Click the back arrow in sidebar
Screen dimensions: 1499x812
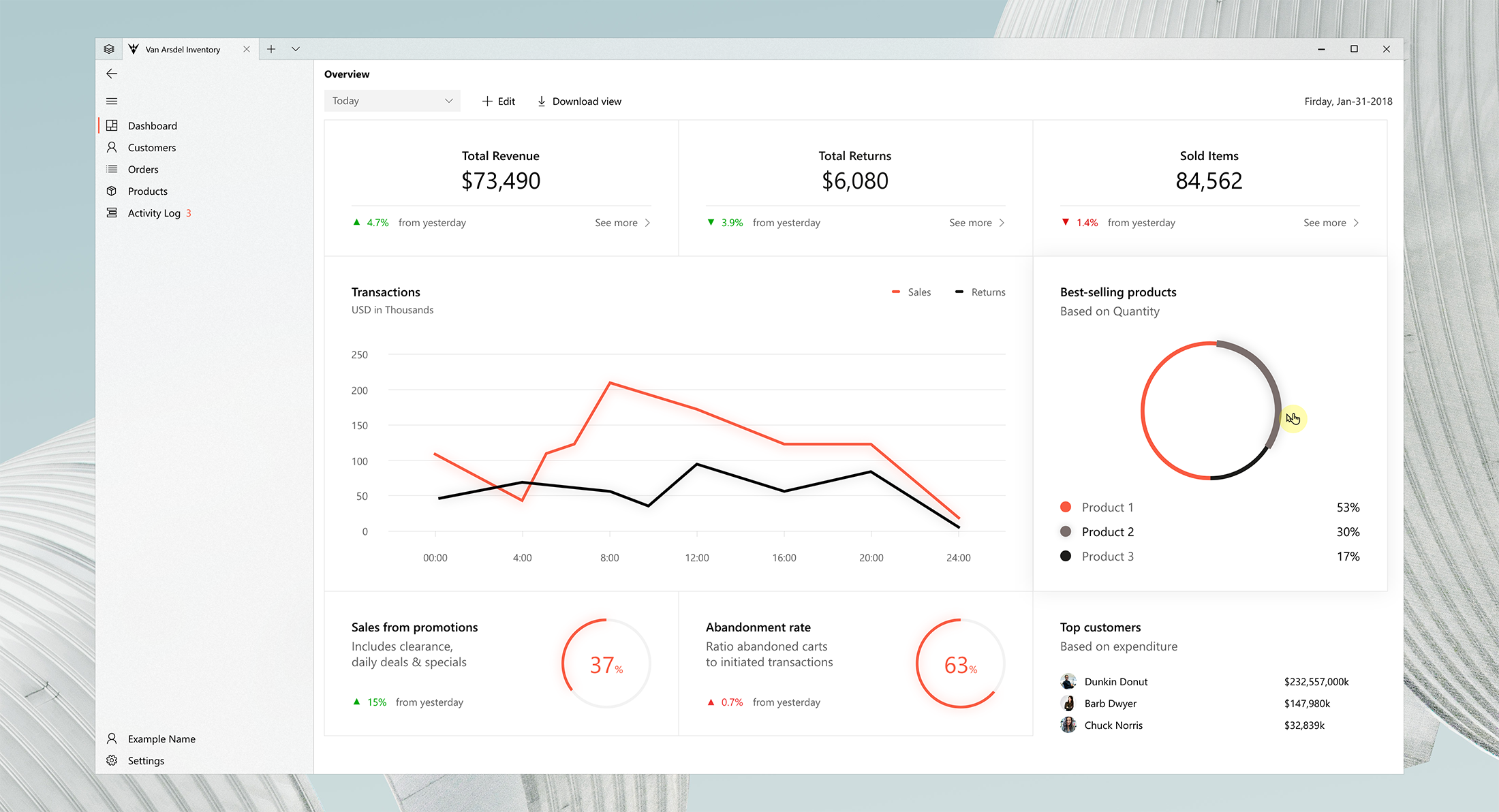tap(112, 74)
